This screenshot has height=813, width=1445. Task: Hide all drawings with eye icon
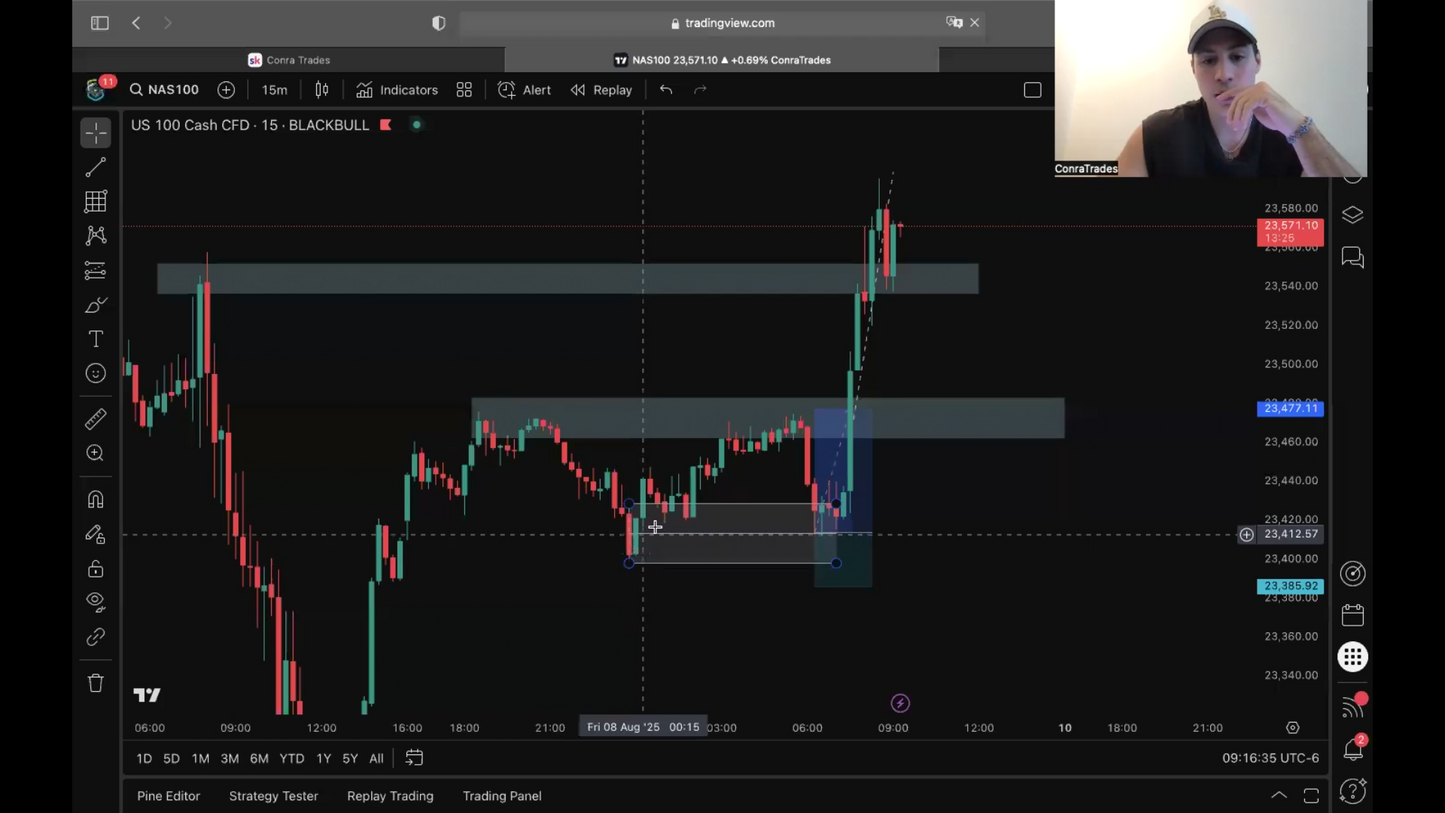[96, 601]
